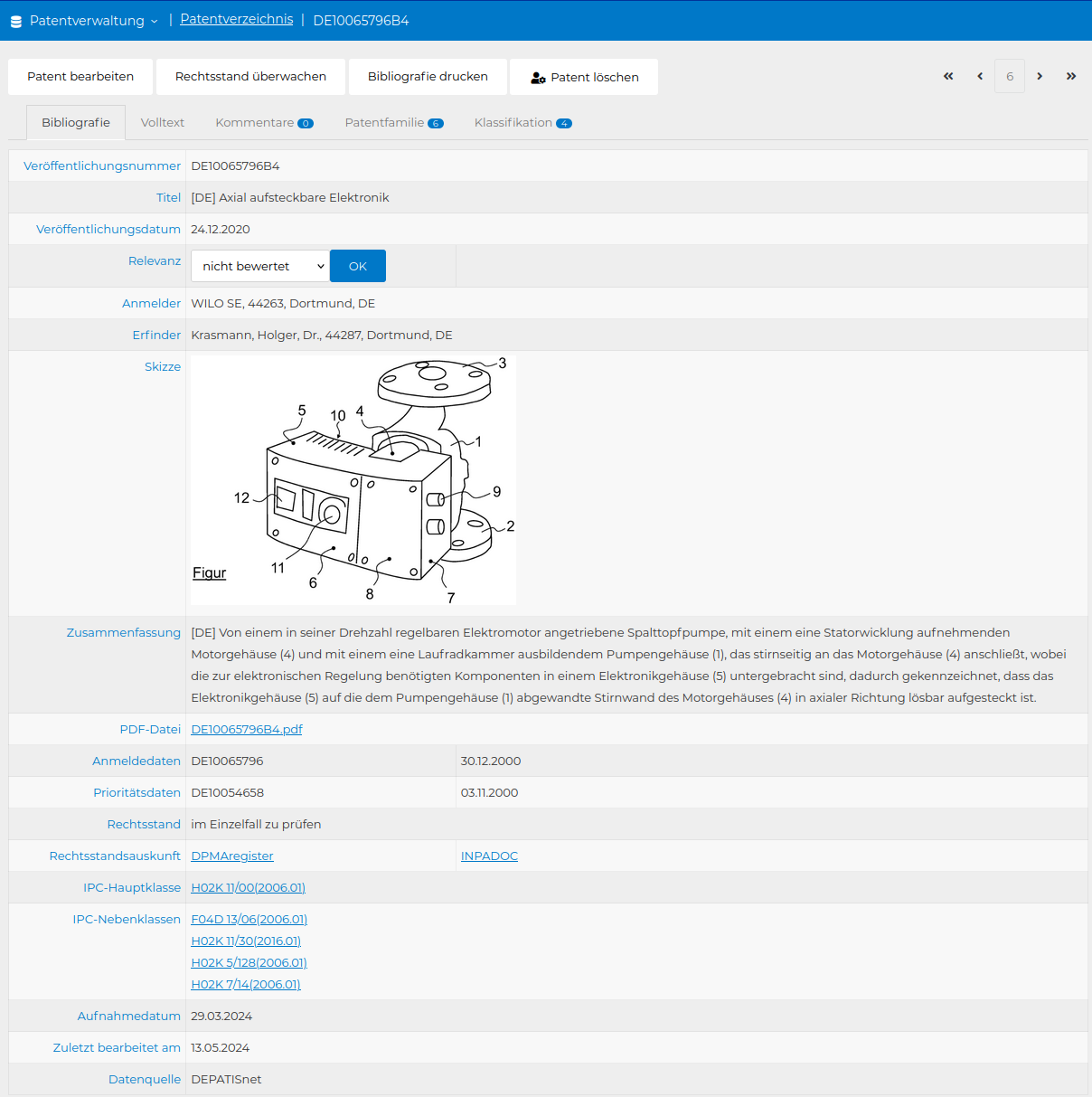Click Bibliografie drucken button

click(x=428, y=77)
